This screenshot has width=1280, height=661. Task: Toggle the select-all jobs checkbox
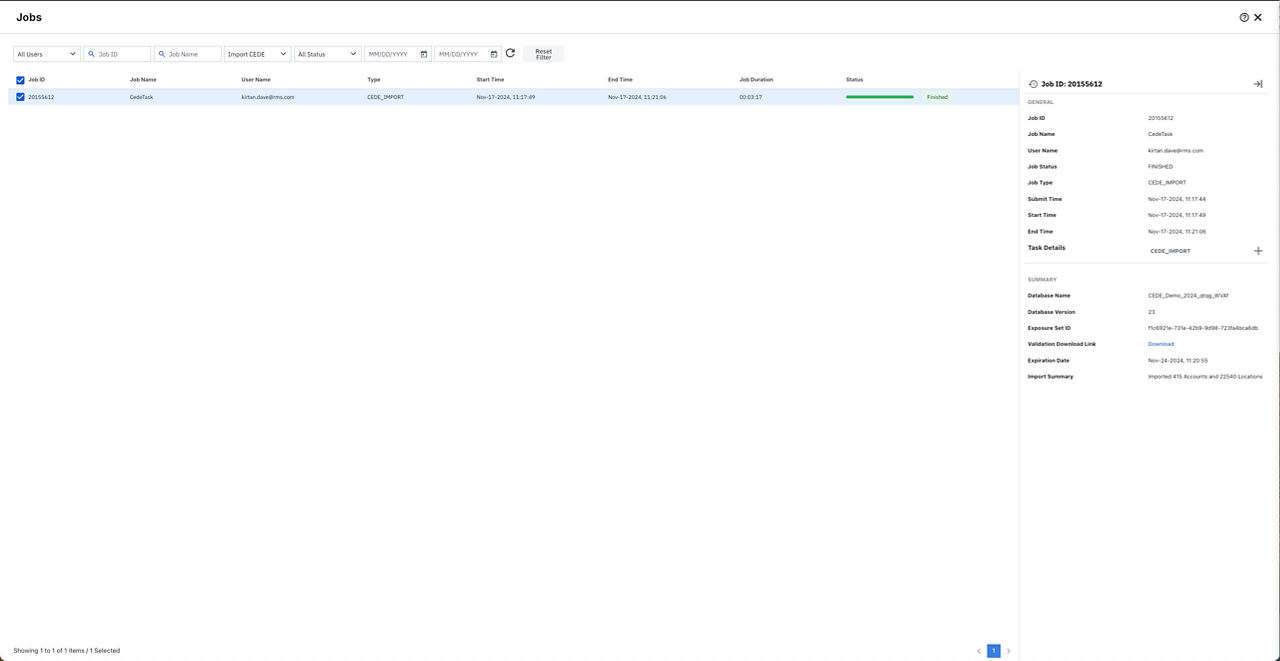tap(20, 79)
